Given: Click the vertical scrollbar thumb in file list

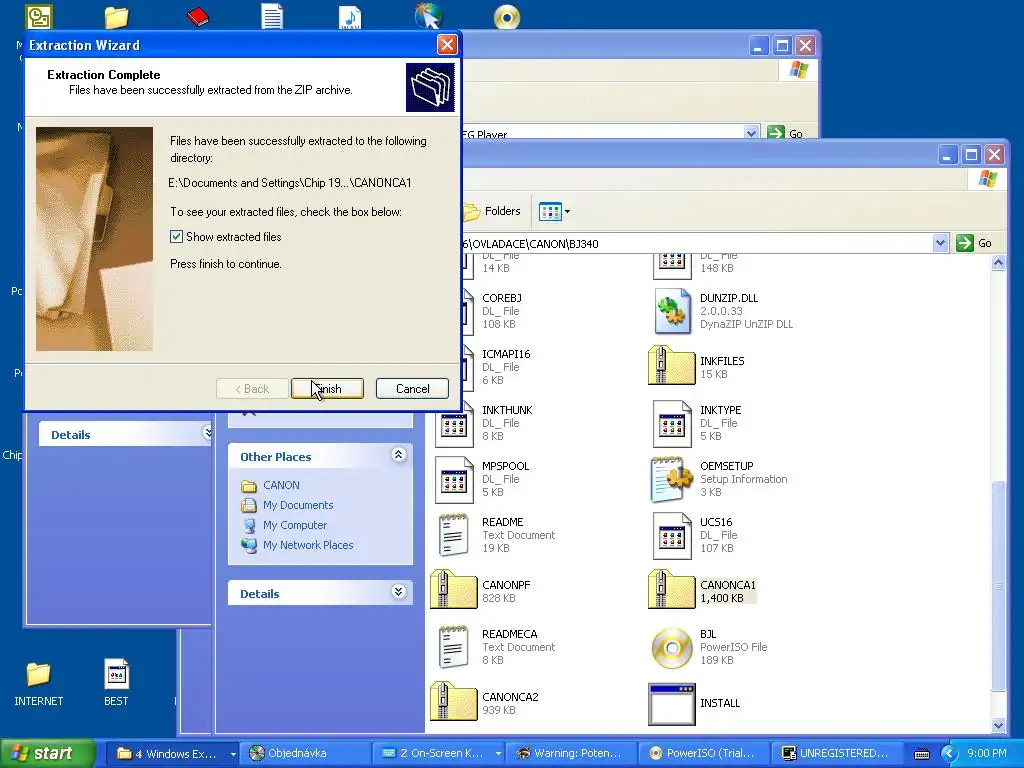Looking at the screenshot, I should [998, 586].
